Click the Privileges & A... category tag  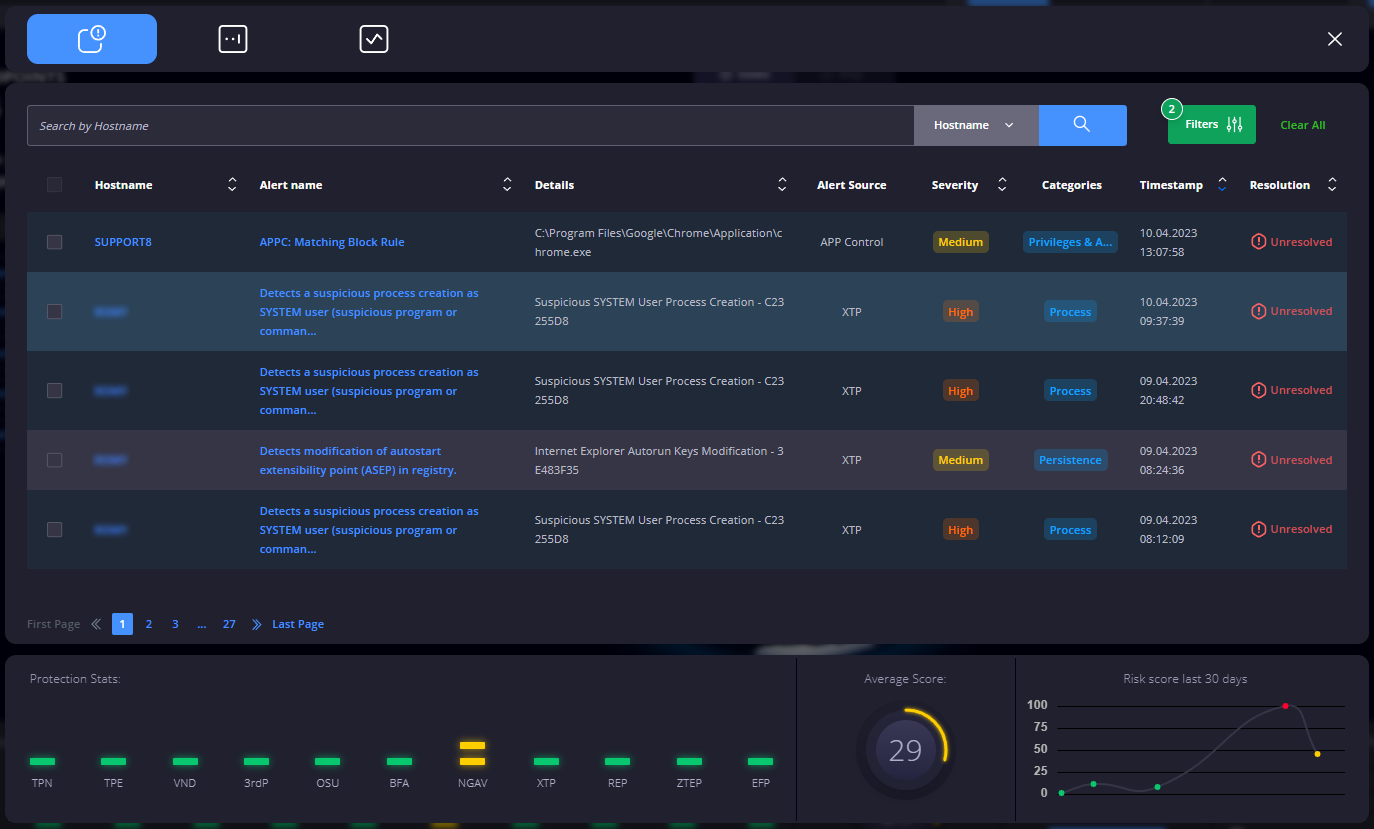coord(1070,242)
